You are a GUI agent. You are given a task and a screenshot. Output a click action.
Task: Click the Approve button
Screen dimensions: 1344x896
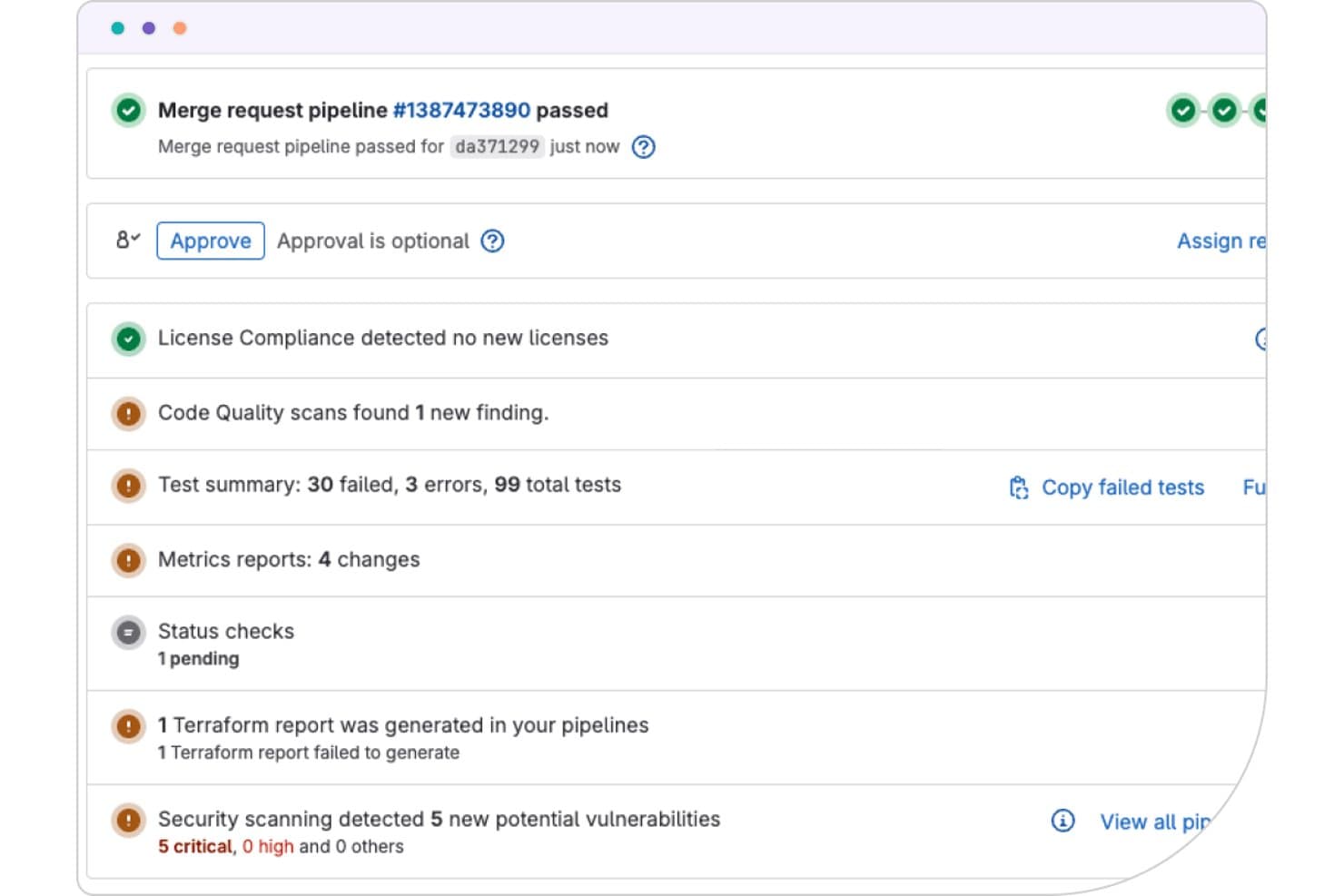211,241
